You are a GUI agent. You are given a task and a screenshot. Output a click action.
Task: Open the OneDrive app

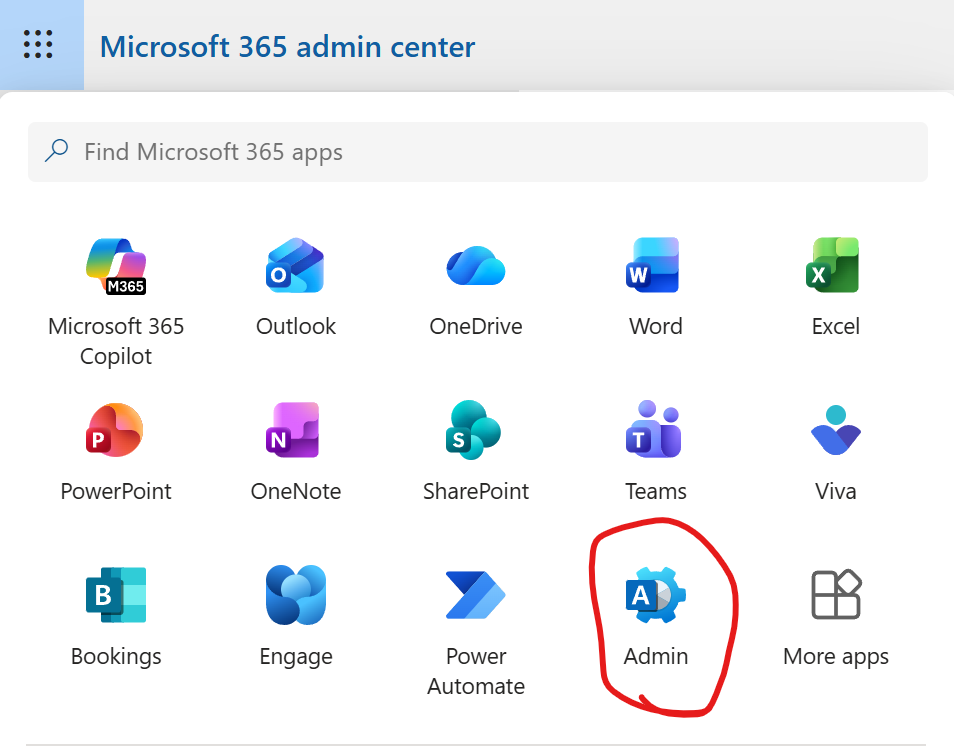476,266
